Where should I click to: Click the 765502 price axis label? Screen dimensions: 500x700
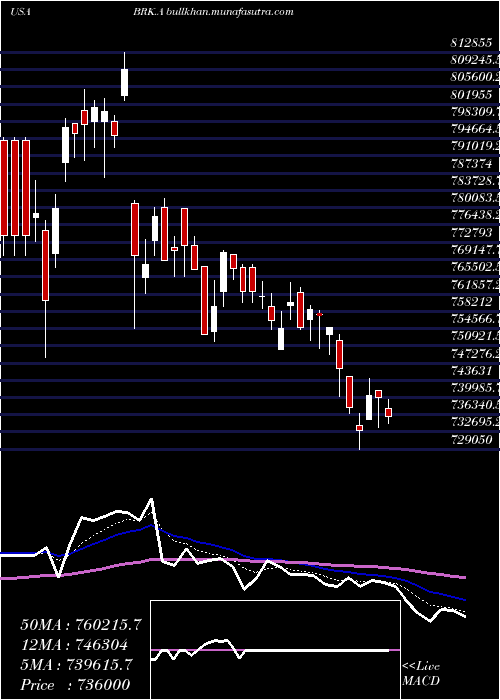(475, 267)
